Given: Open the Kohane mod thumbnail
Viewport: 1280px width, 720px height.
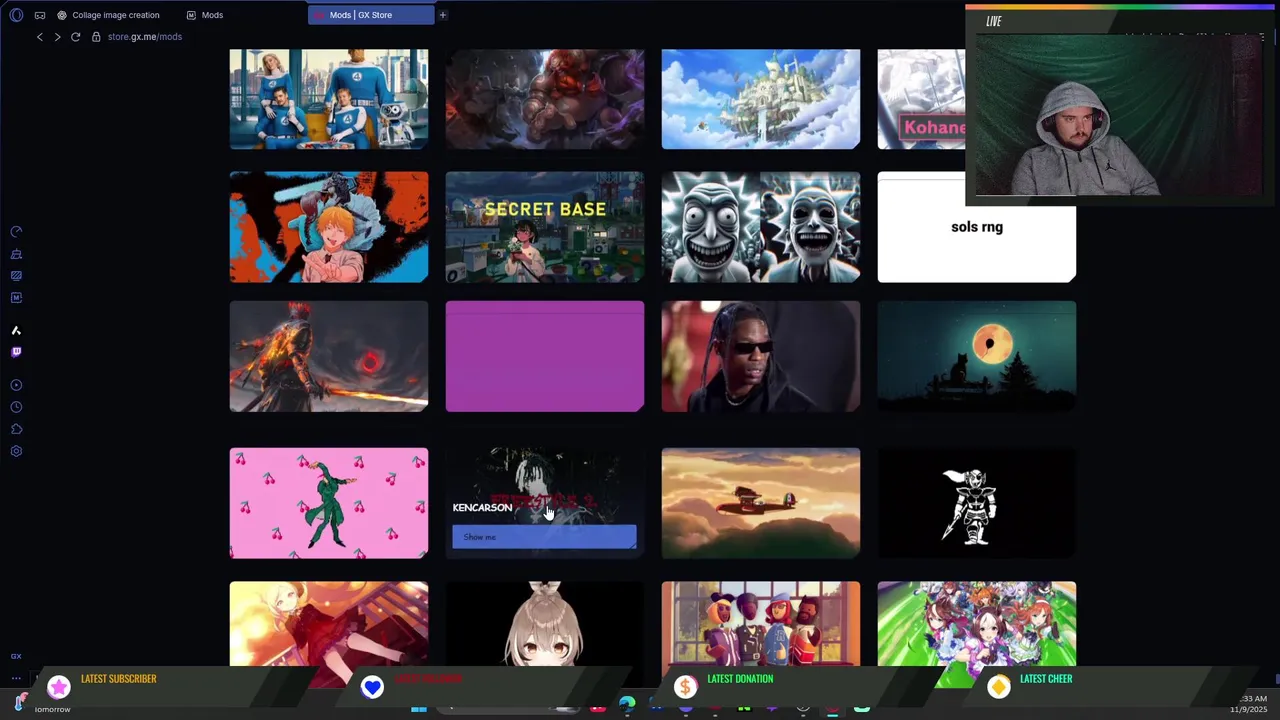Looking at the screenshot, I should (921, 99).
